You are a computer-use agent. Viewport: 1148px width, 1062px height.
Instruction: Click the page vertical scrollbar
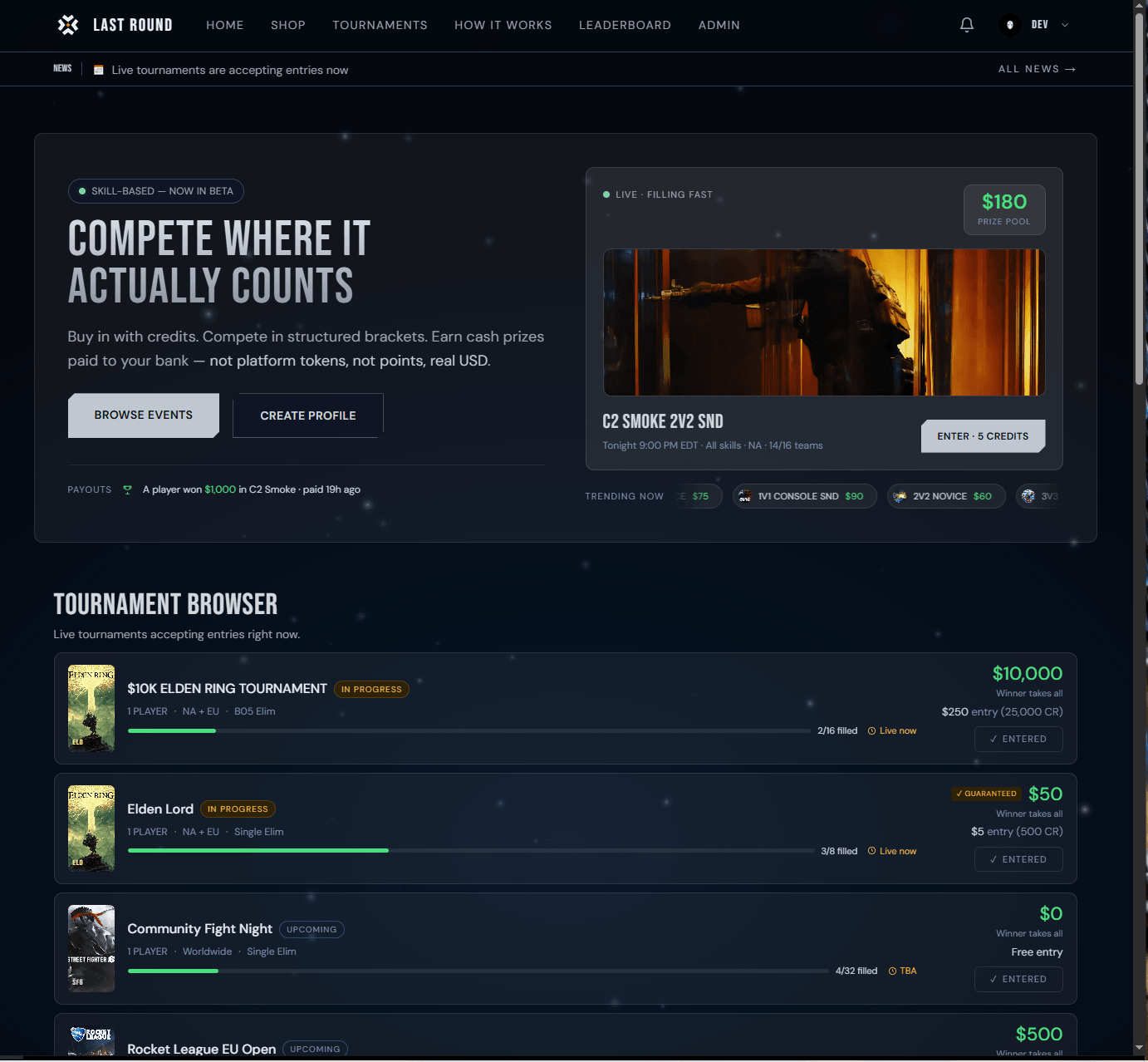pos(1140,199)
